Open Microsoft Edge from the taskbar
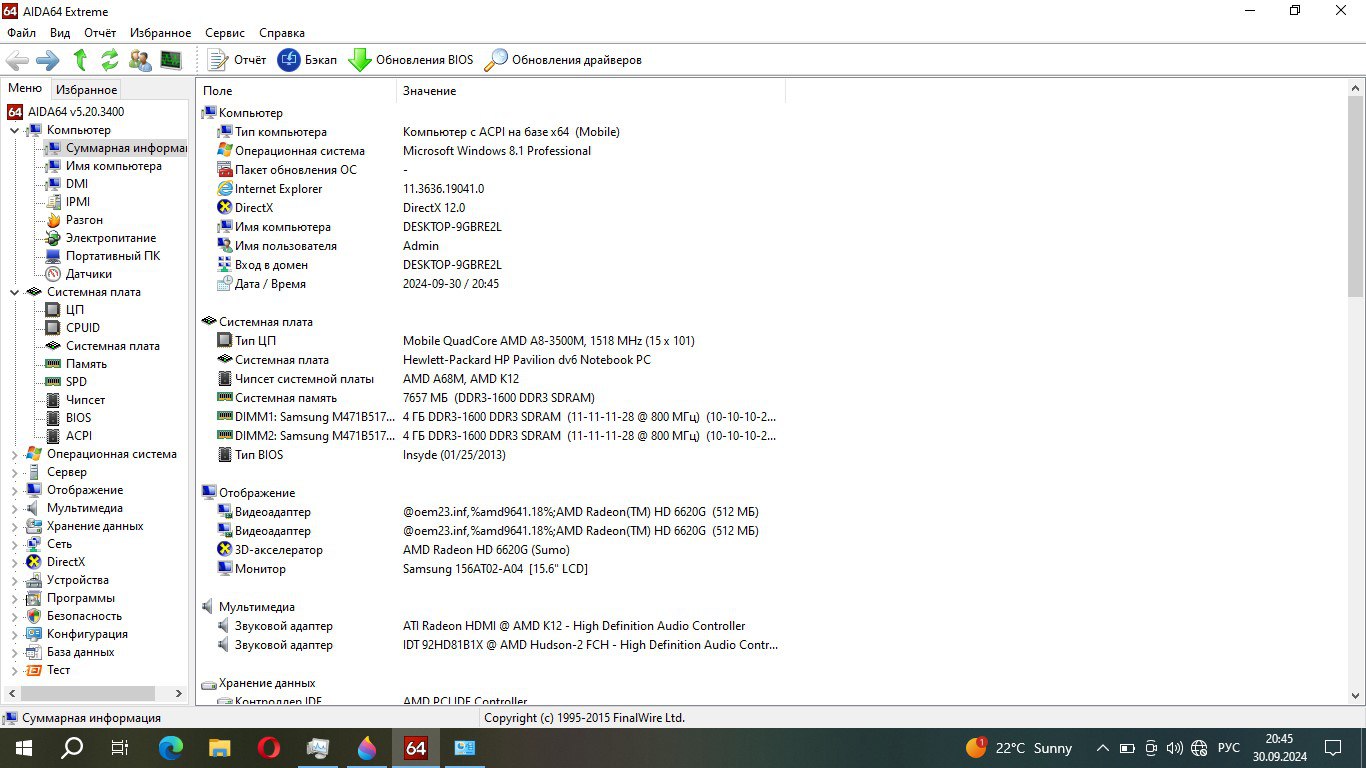The image size is (1366, 768). point(171,747)
